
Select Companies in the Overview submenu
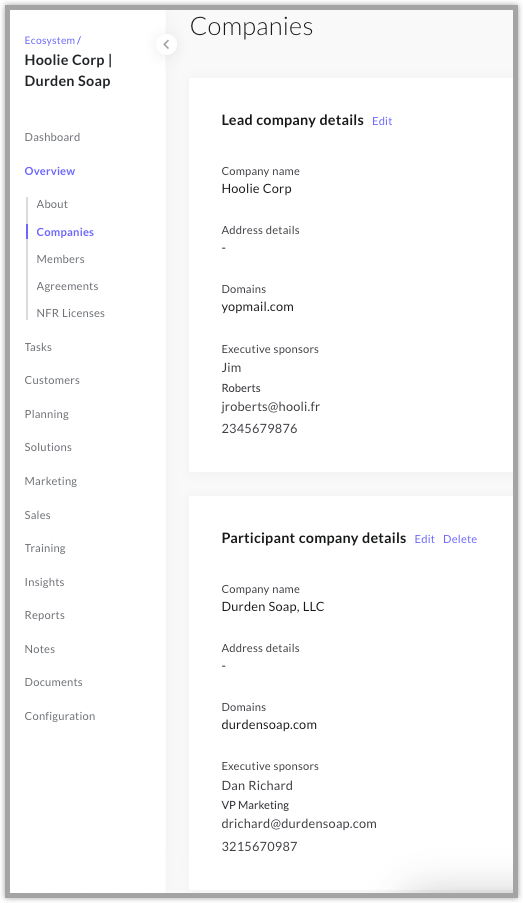coord(65,232)
